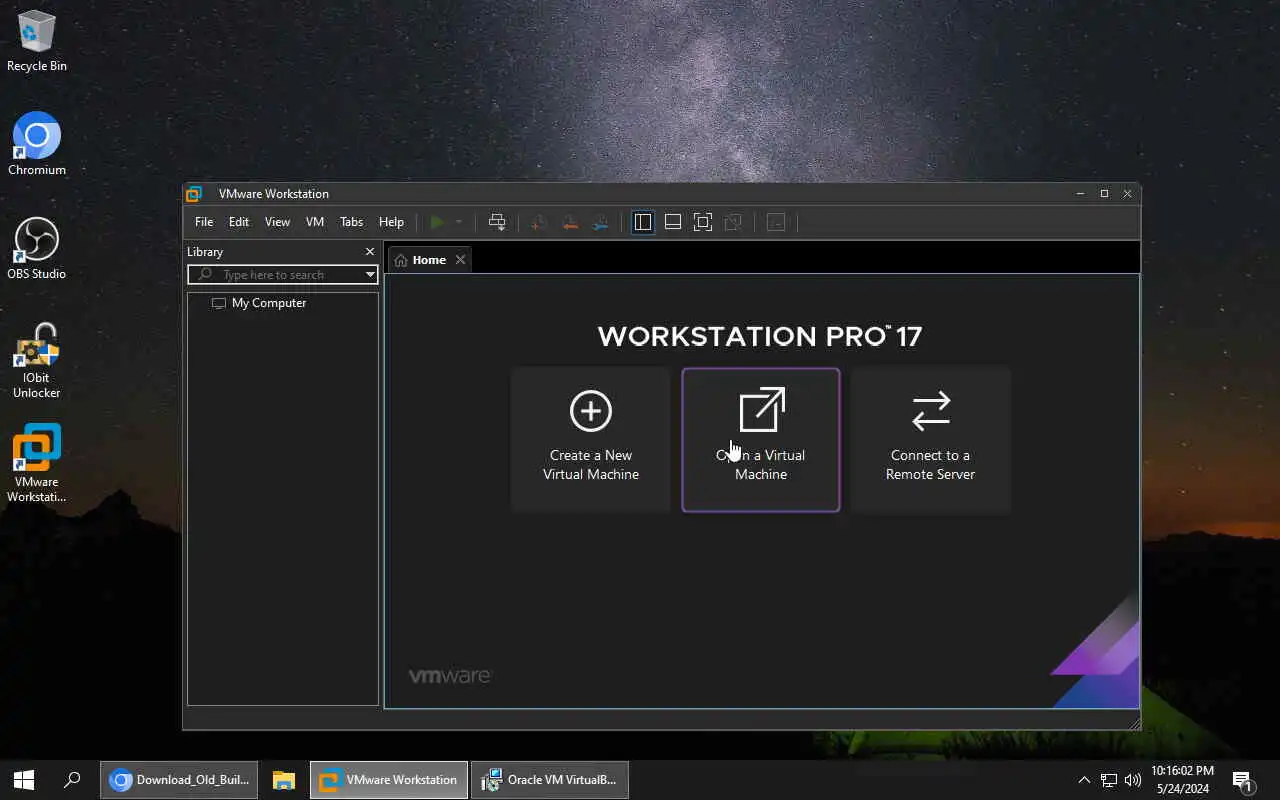1280x800 pixels.
Task: Maximize the VMware Workstation window
Action: coord(1104,194)
